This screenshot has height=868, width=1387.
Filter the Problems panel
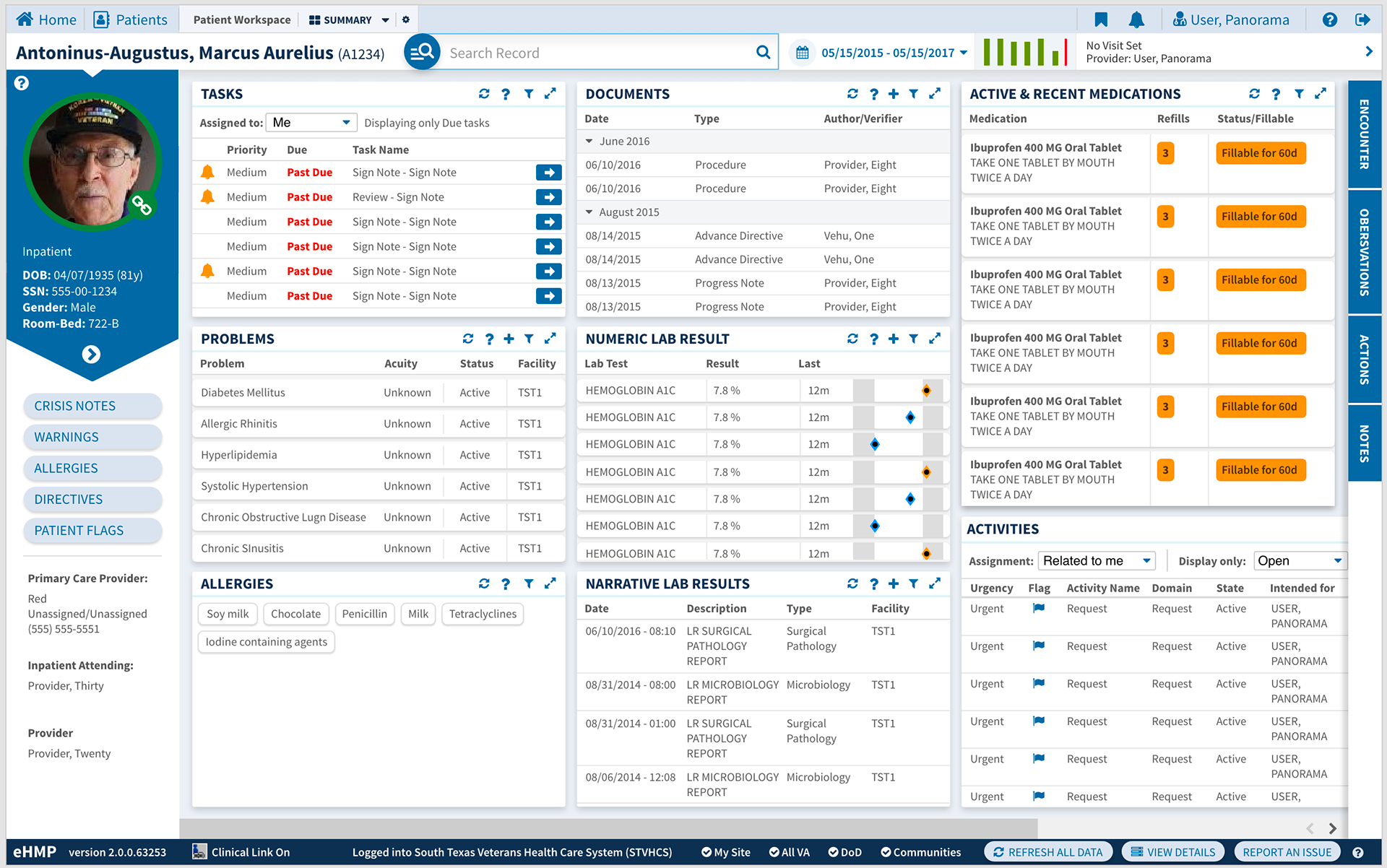[x=529, y=339]
